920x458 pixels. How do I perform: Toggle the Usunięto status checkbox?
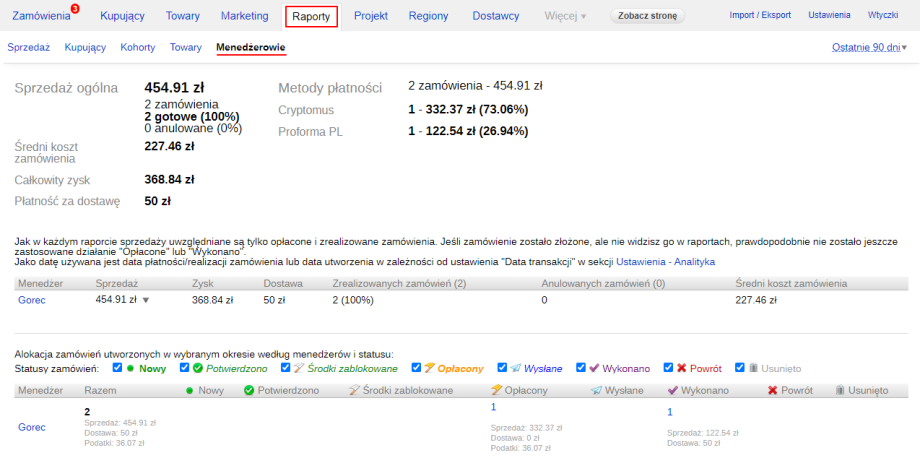click(x=740, y=367)
